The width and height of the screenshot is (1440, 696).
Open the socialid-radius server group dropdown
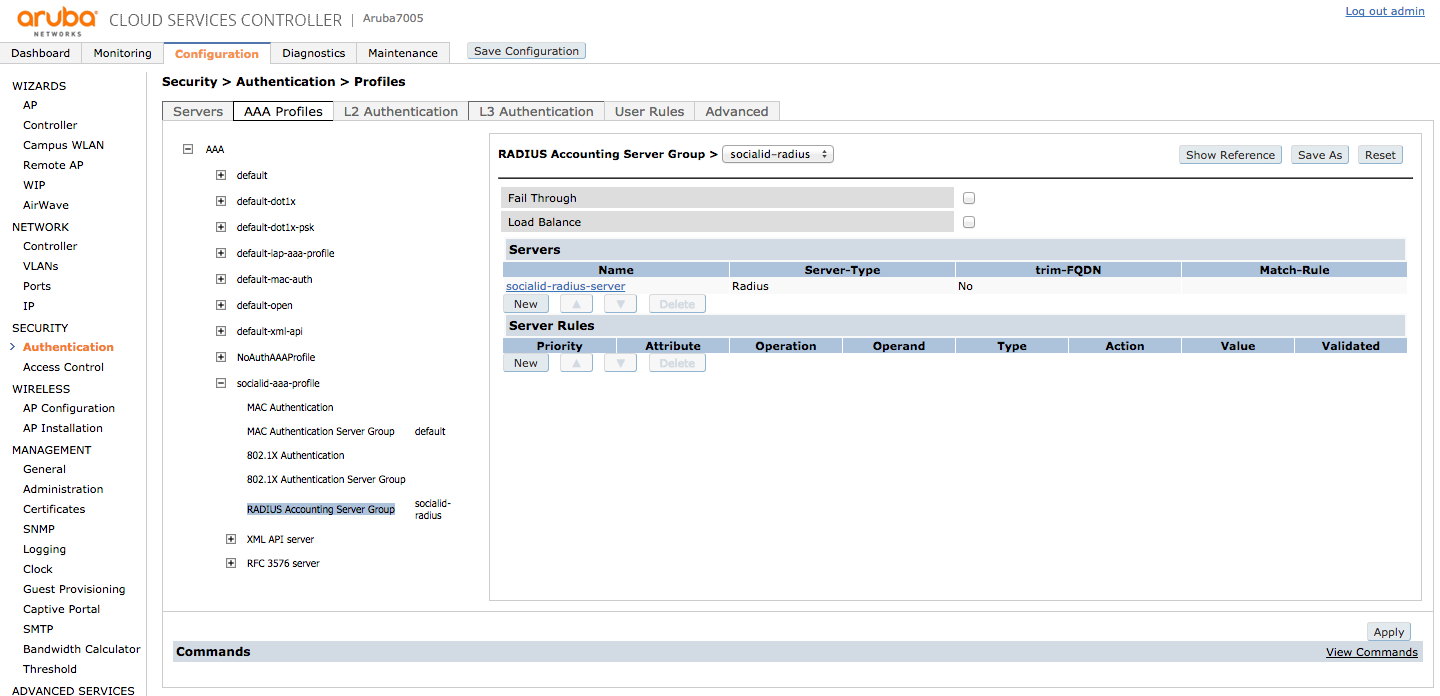(778, 154)
